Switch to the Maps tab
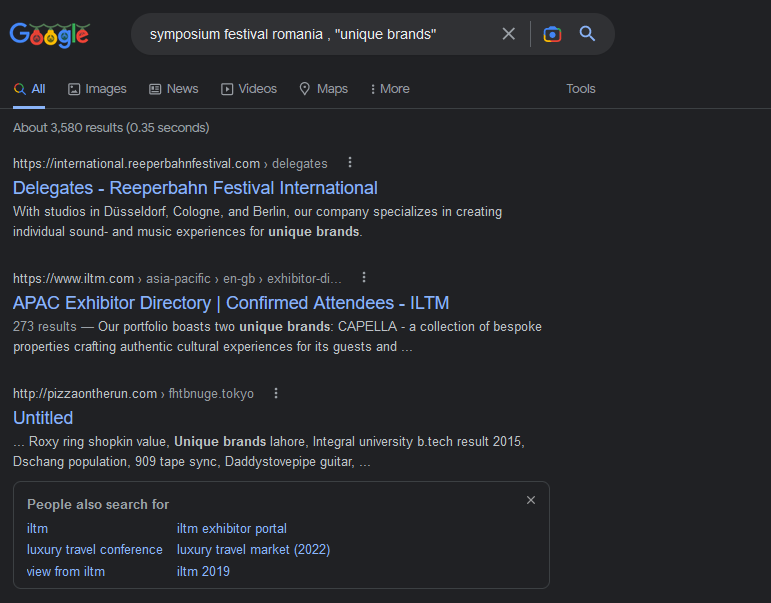Screen dimensions: 771x603 pyautogui.click(x=324, y=89)
